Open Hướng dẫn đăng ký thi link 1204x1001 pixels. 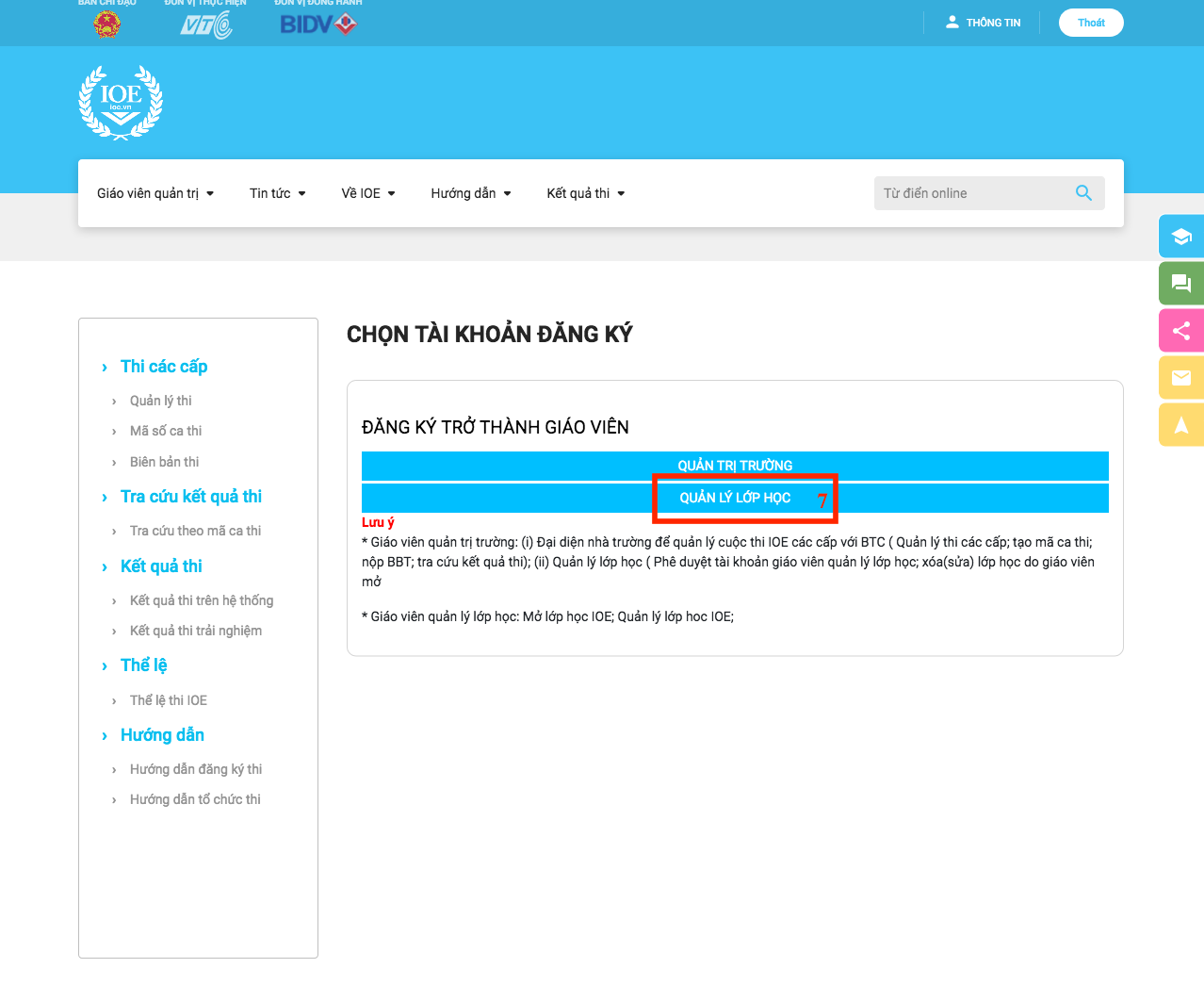tap(196, 769)
